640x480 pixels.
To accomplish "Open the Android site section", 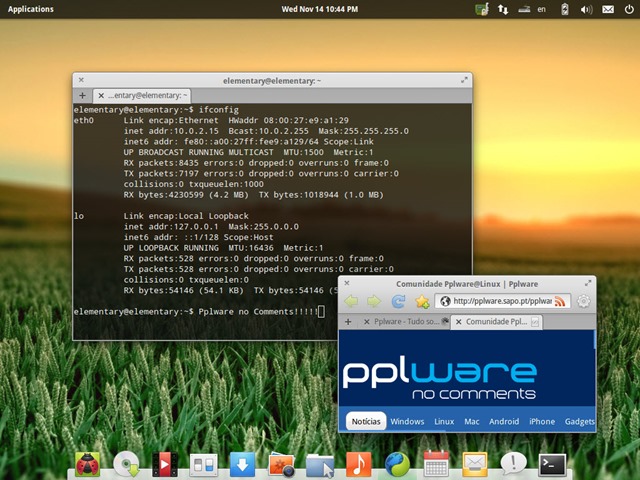I will point(504,421).
